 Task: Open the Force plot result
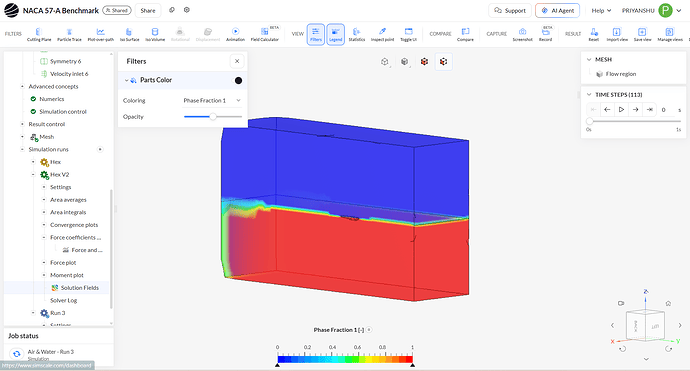(63, 263)
